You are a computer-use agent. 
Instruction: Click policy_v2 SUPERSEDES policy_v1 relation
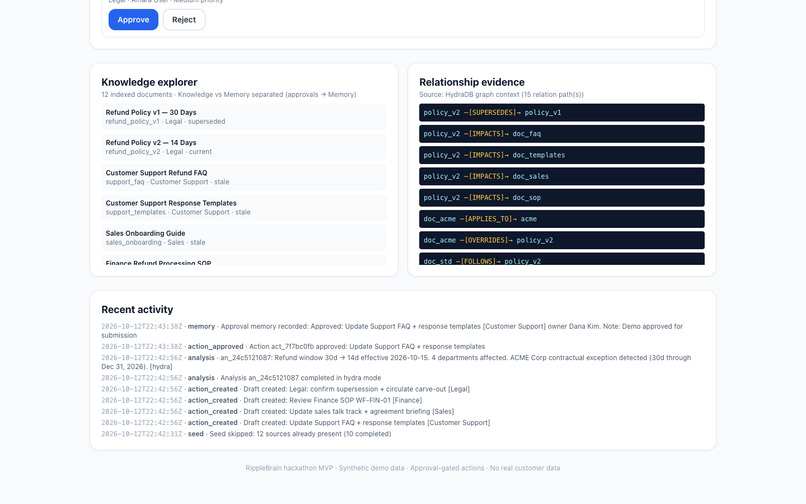coord(561,113)
